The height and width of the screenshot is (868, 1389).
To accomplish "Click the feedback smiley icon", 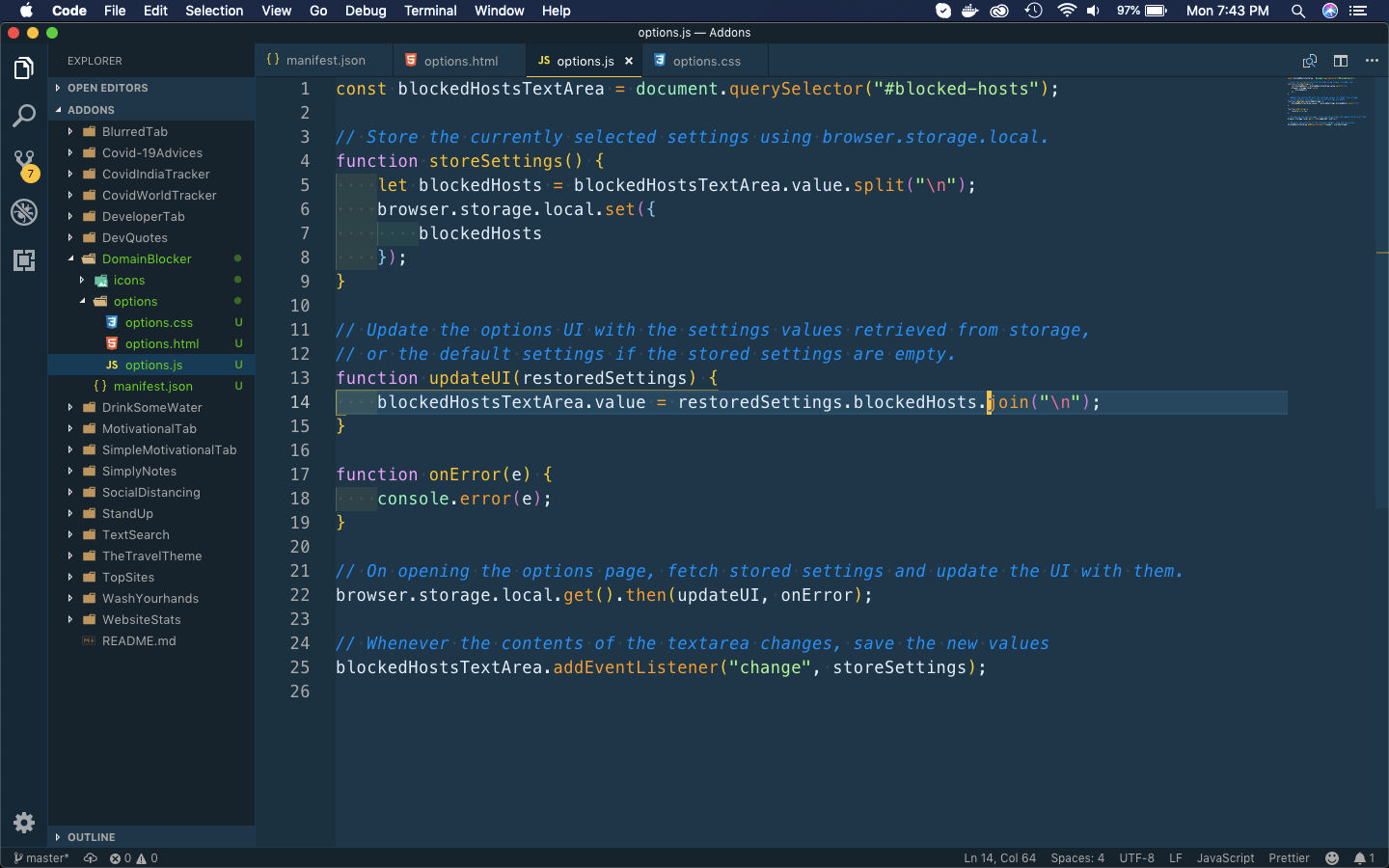I will (1332, 858).
